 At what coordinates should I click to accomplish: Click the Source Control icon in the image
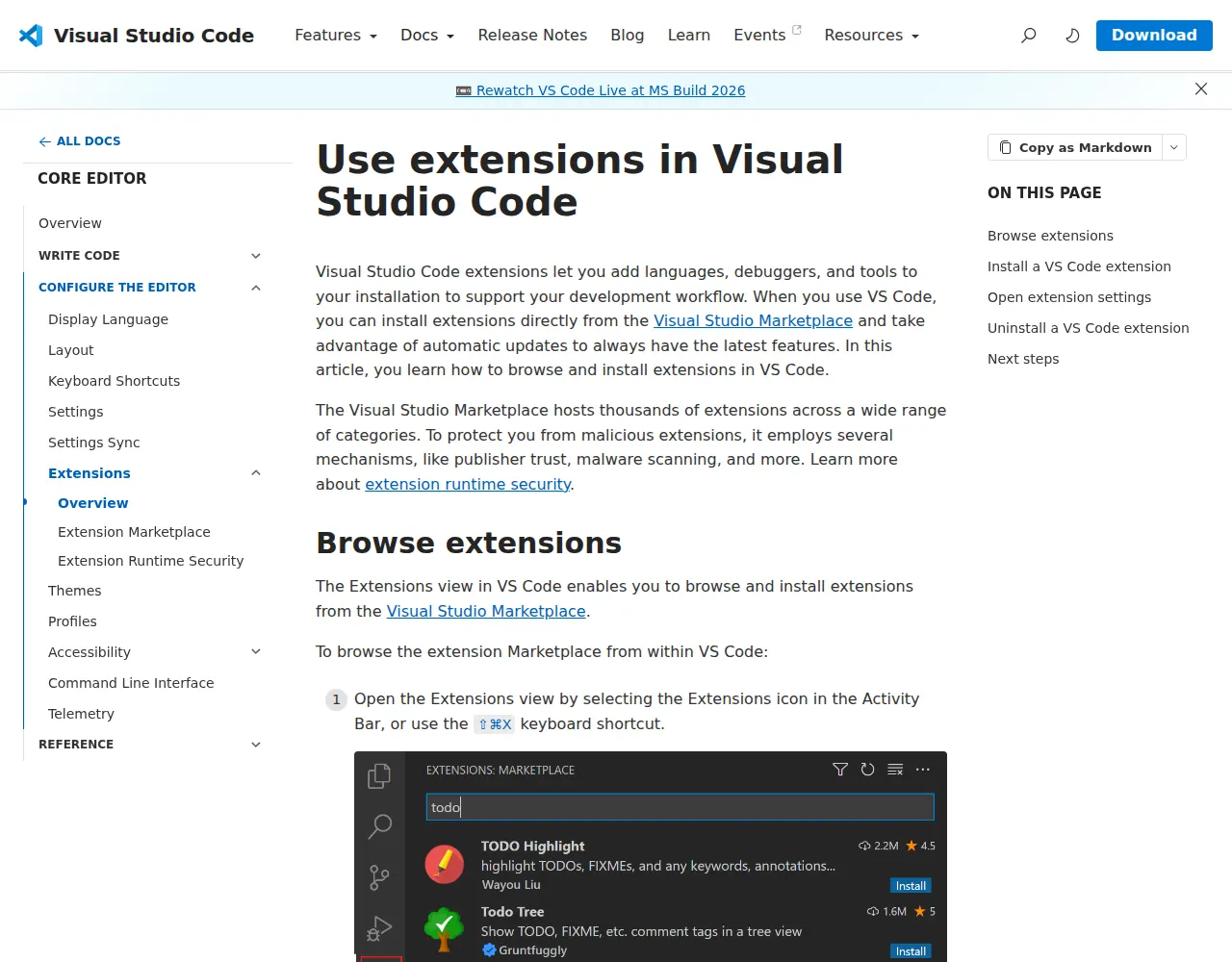click(x=379, y=877)
